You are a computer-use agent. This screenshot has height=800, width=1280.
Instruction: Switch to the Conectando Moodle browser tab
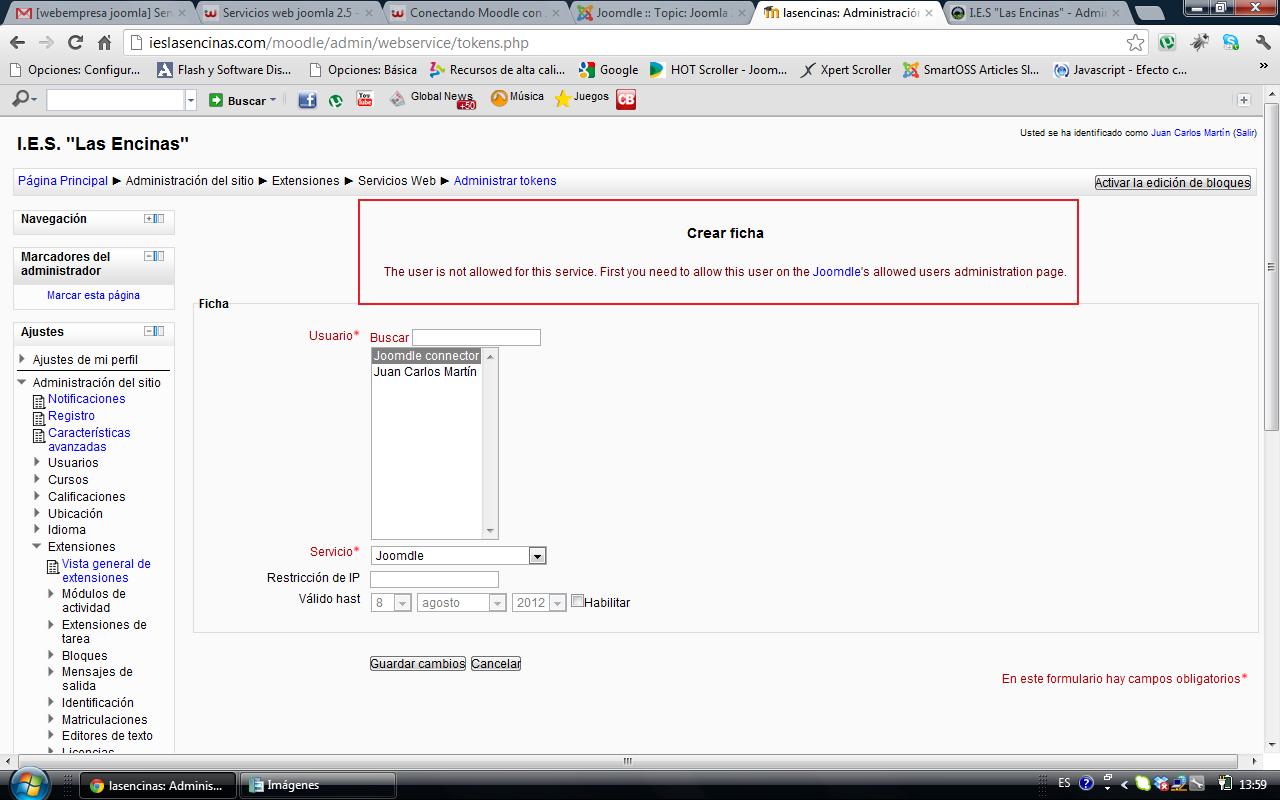pyautogui.click(x=475, y=14)
